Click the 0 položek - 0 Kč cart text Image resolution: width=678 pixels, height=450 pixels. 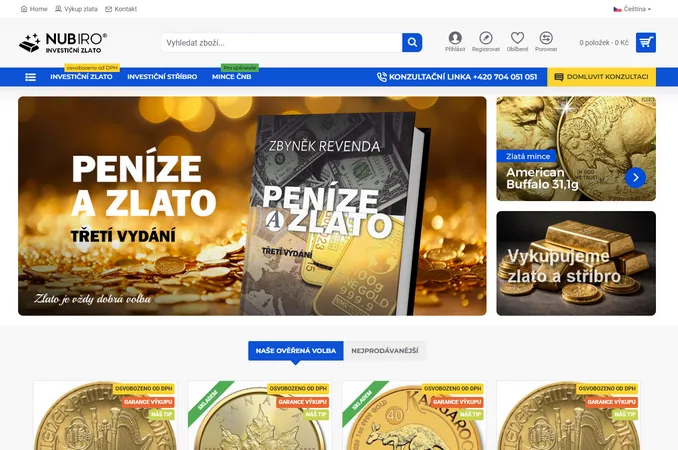[x=604, y=43]
